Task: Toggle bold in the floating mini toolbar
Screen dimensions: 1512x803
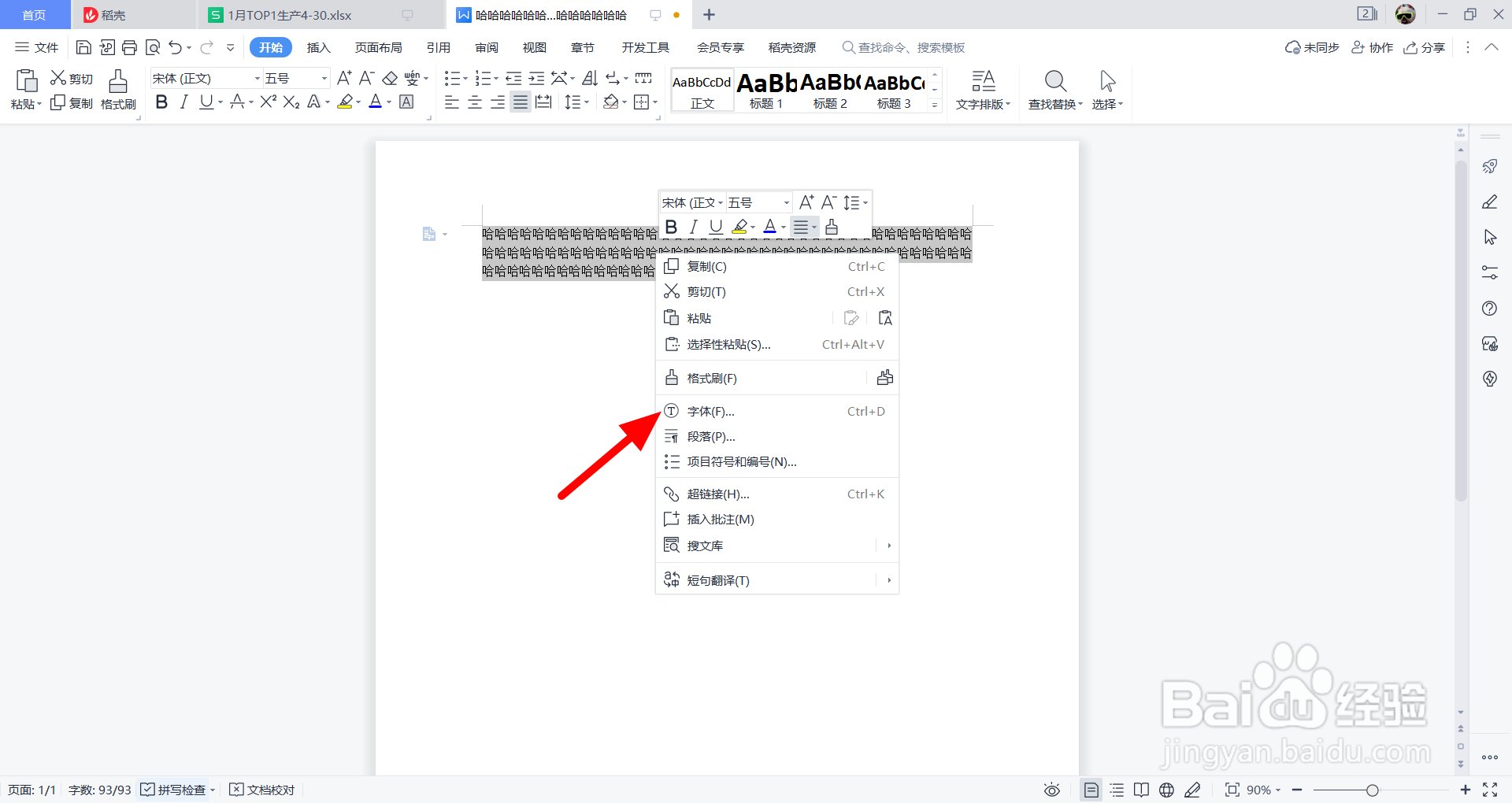Action: click(671, 227)
